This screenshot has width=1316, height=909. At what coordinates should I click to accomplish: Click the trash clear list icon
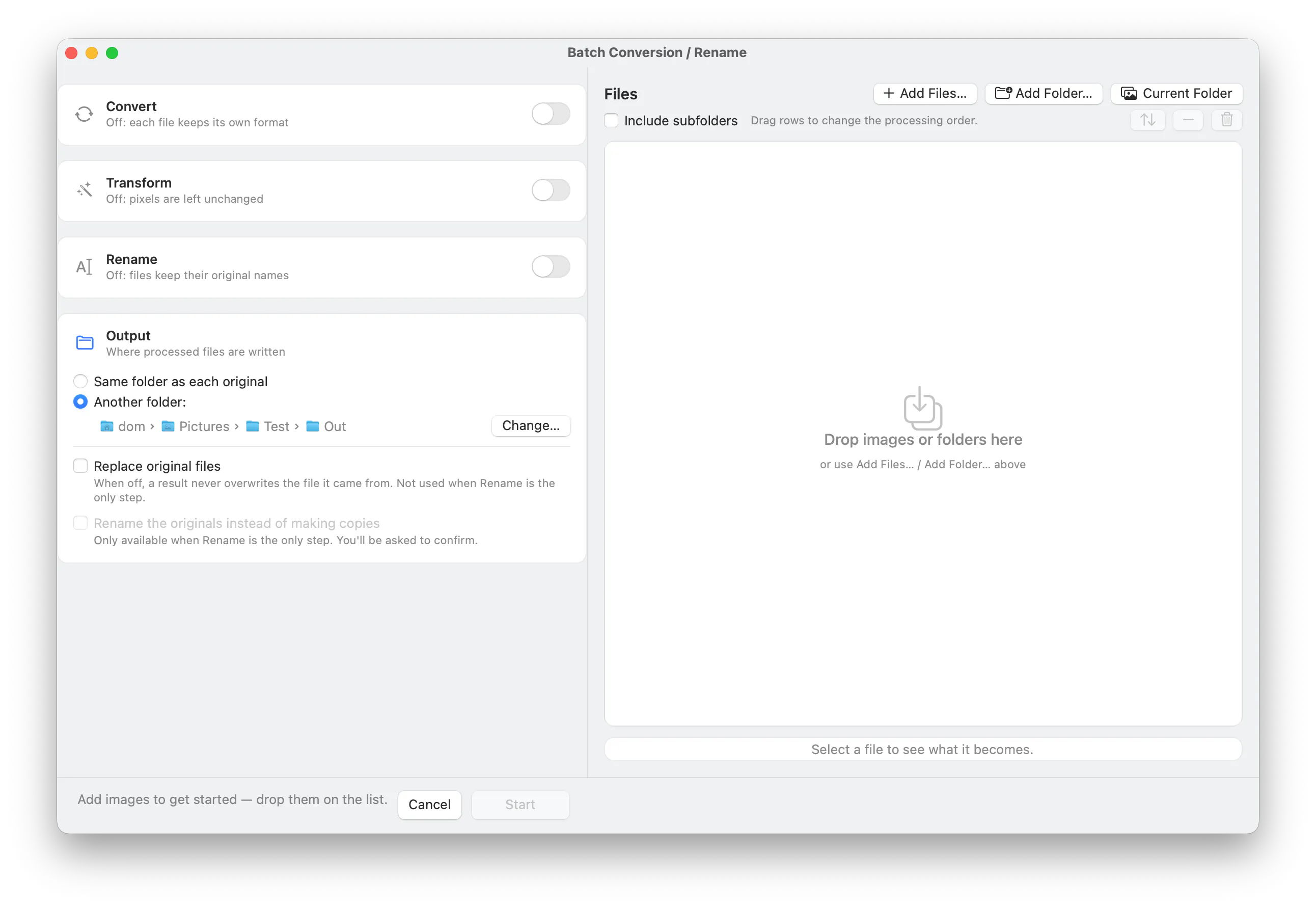pyautogui.click(x=1227, y=120)
